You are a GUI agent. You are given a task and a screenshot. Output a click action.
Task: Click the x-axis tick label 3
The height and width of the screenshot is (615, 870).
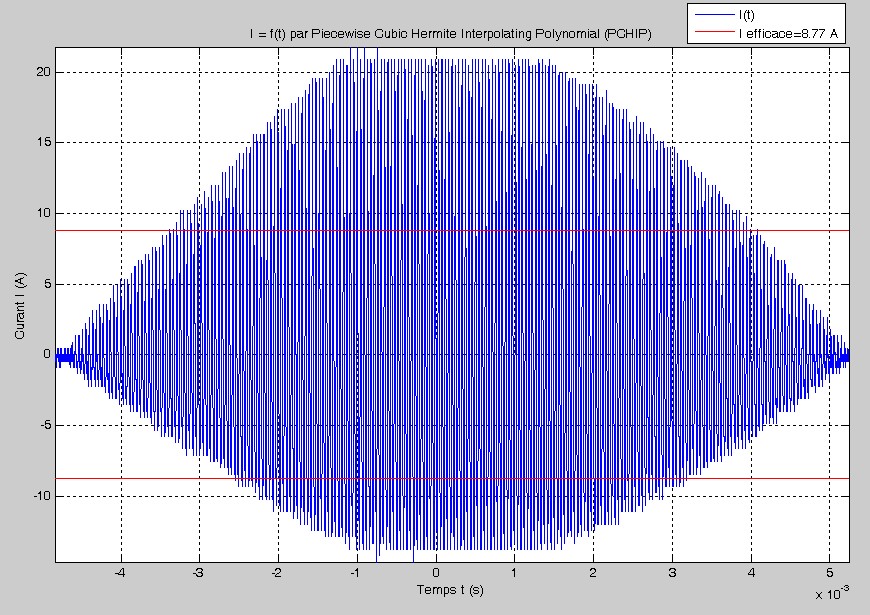(x=672, y=574)
